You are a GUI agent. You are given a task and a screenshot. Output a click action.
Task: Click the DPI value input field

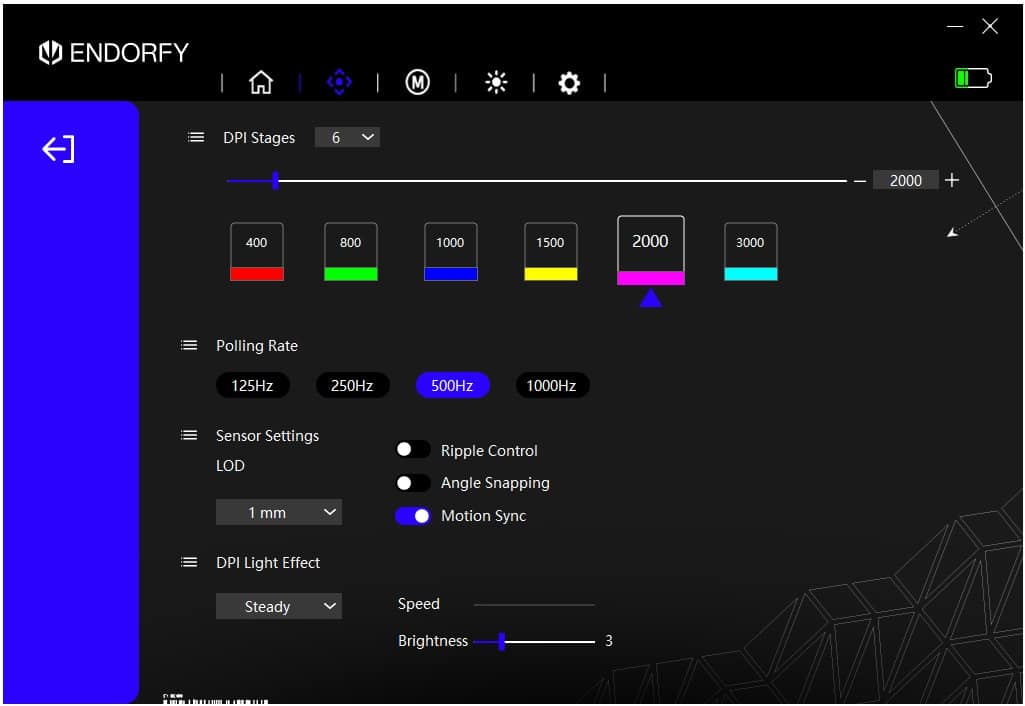click(905, 181)
